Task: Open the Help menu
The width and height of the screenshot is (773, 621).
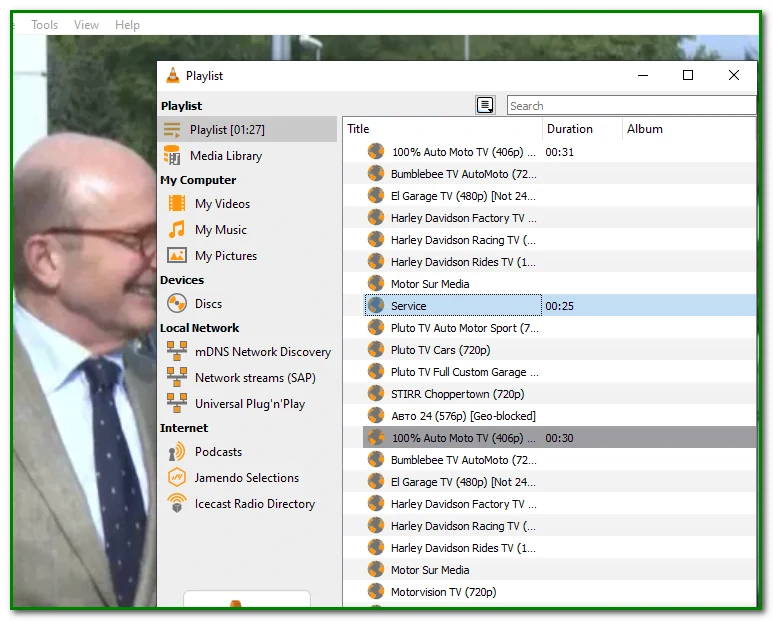Action: point(127,25)
